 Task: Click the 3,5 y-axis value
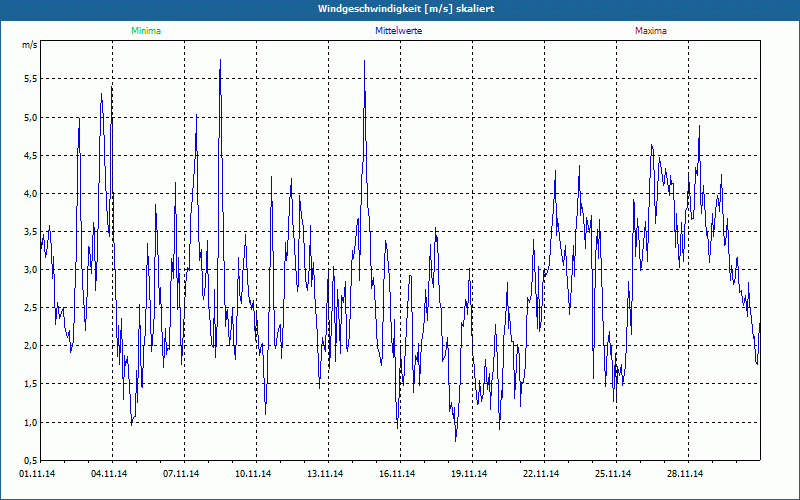coord(30,232)
